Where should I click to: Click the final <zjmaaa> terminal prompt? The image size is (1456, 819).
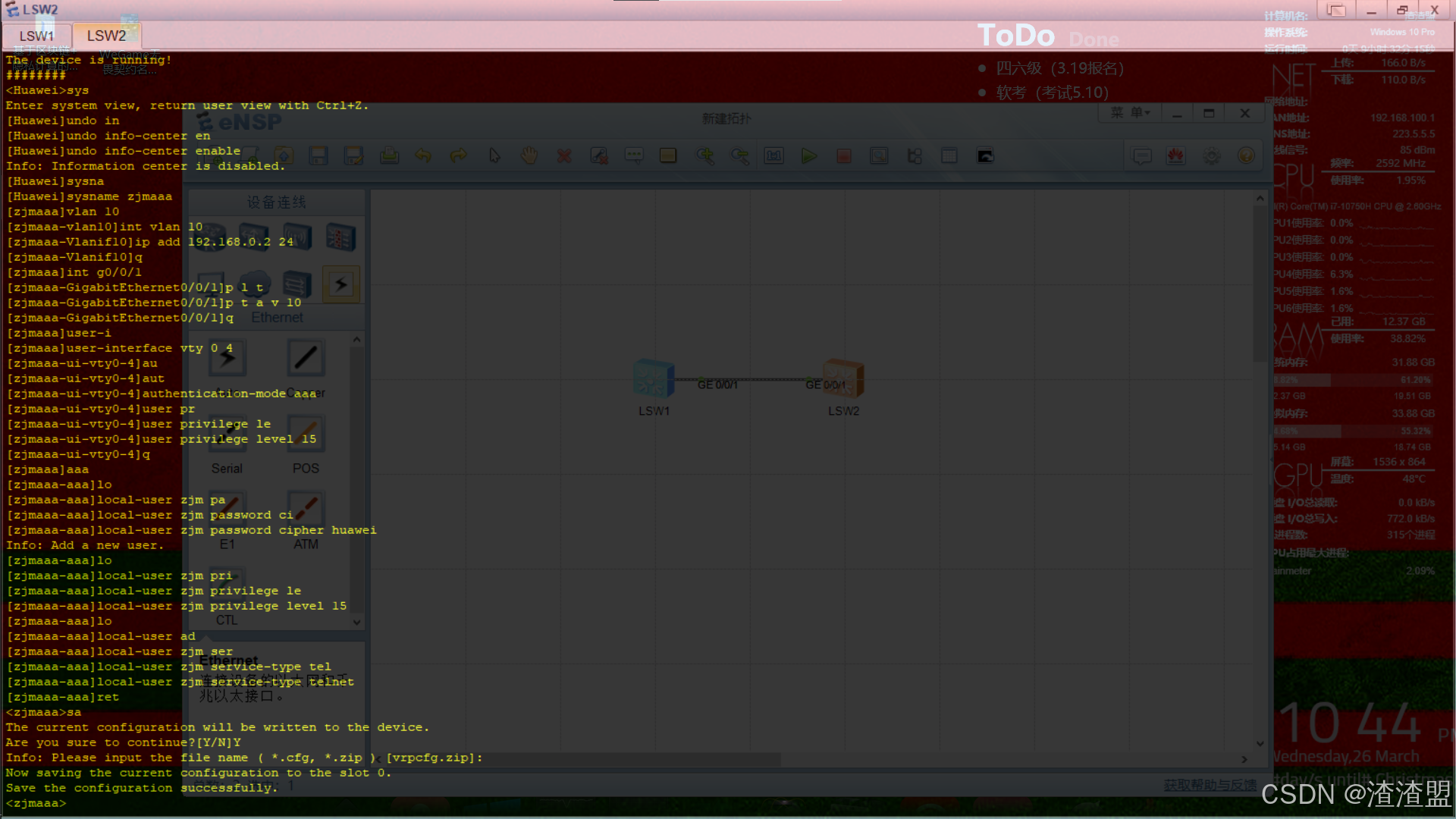point(36,803)
